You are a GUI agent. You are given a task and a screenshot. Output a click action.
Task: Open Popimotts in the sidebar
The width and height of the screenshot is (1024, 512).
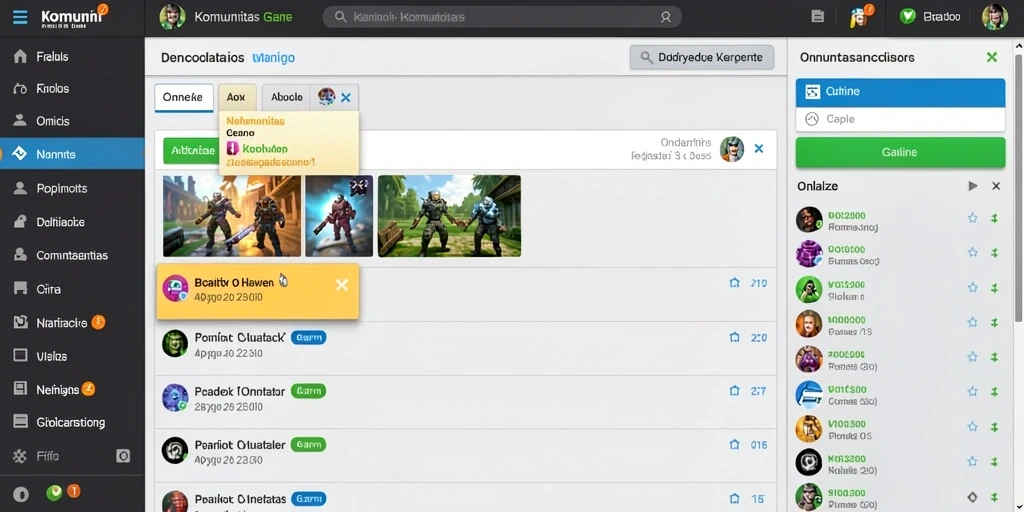pyautogui.click(x=72, y=188)
